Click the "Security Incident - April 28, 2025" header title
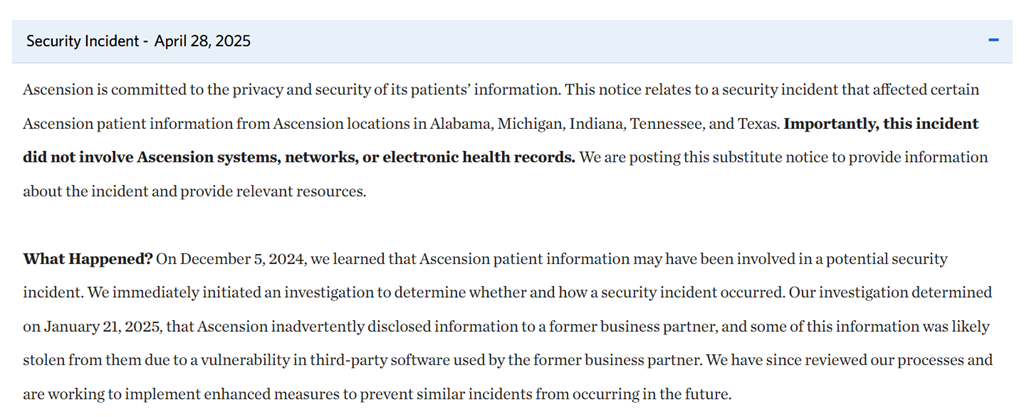 [x=138, y=41]
